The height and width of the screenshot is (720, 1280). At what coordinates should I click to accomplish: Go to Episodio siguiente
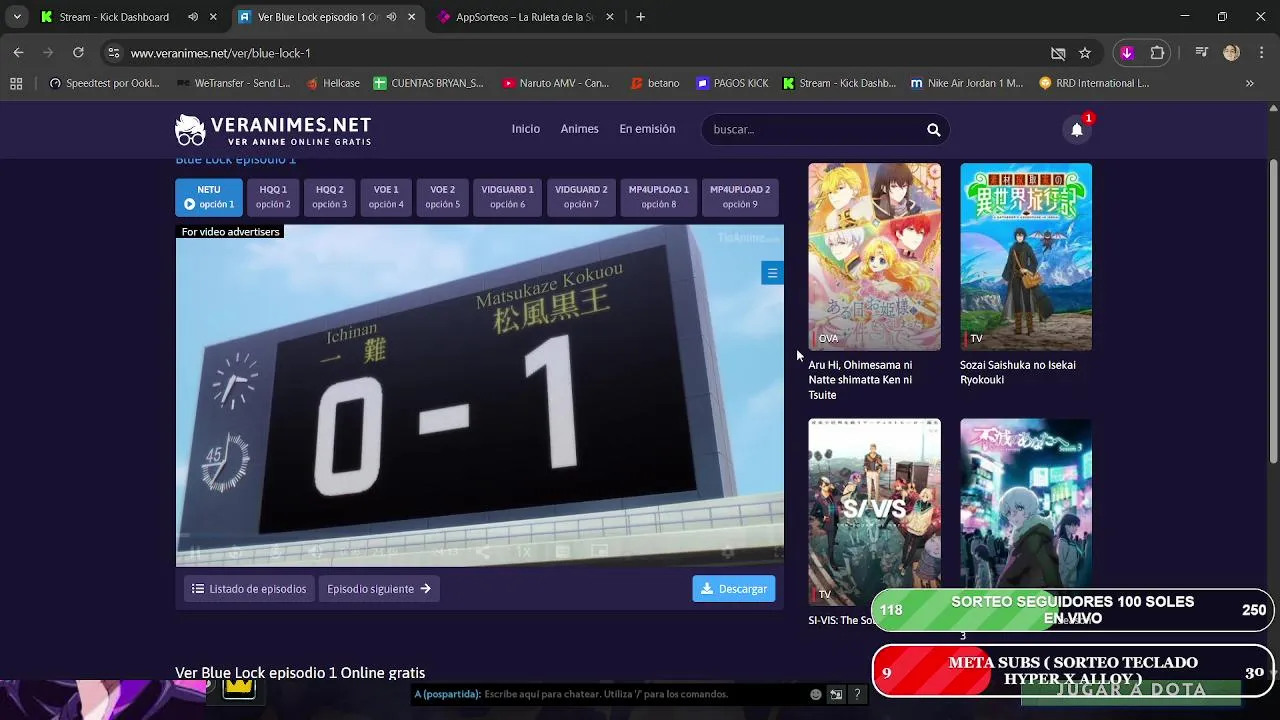point(379,589)
